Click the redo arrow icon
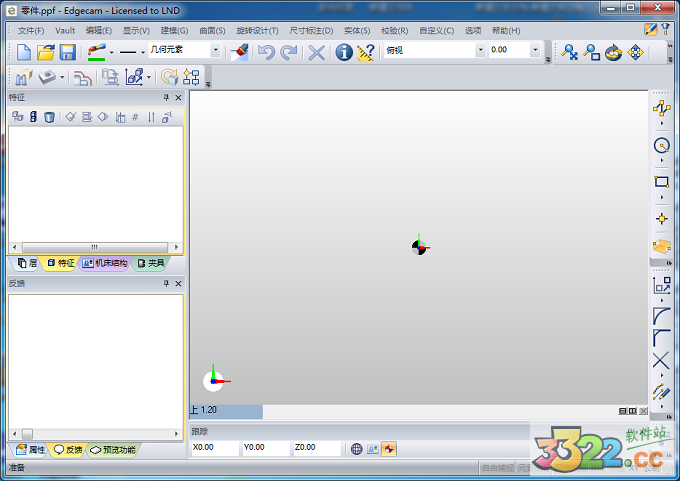Image resolution: width=680 pixels, height=481 pixels. pos(288,52)
